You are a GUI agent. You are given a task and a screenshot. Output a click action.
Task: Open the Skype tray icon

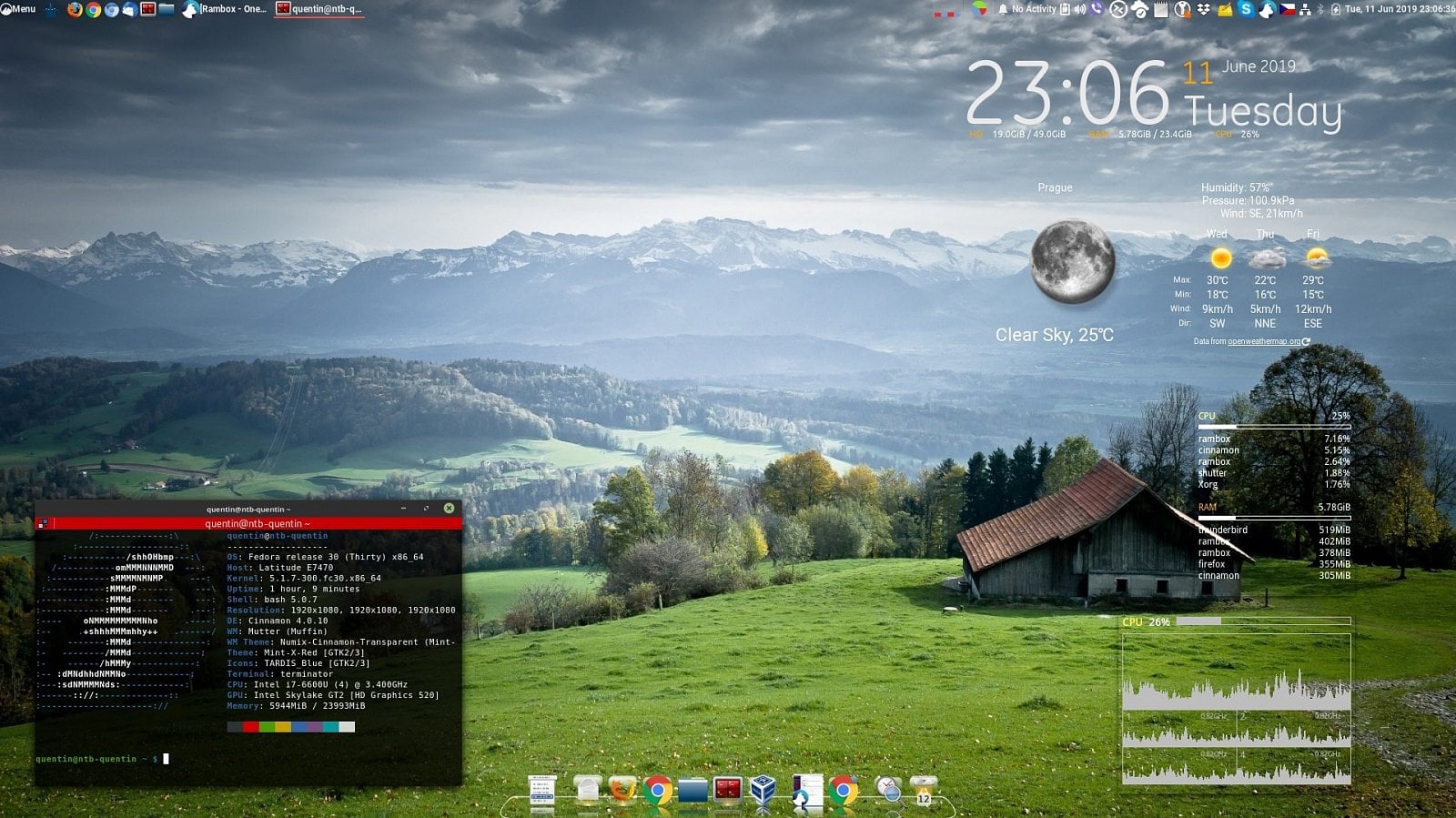coord(1246,9)
